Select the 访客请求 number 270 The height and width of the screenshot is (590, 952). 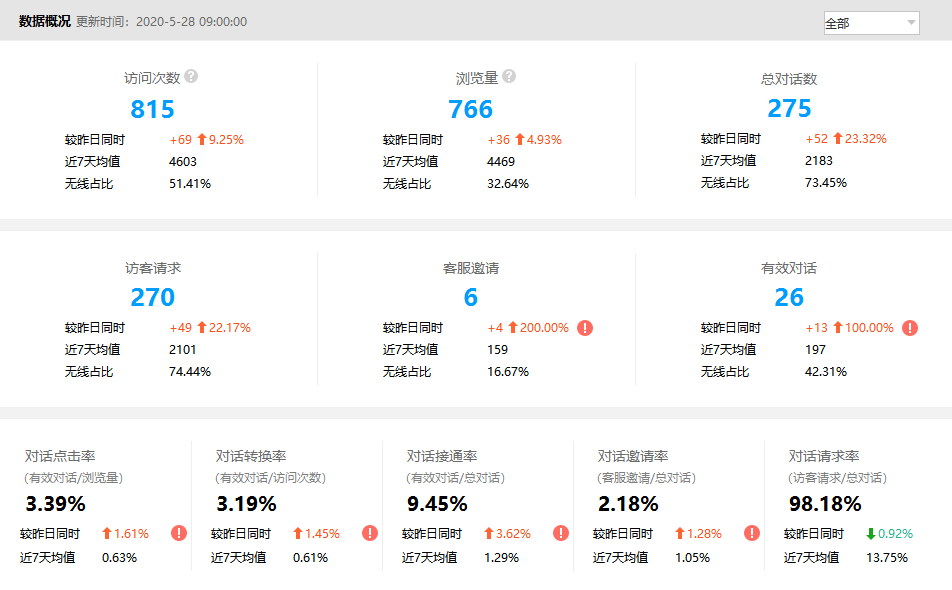pos(152,297)
